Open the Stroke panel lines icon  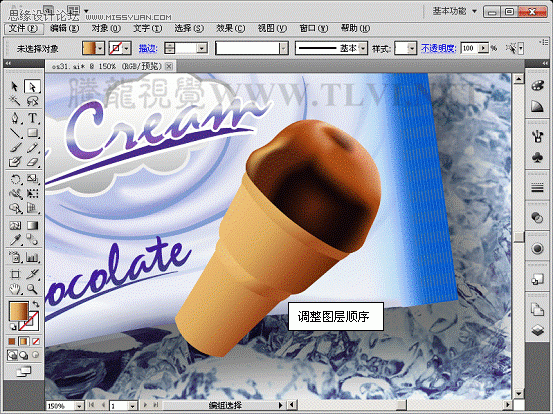537,188
